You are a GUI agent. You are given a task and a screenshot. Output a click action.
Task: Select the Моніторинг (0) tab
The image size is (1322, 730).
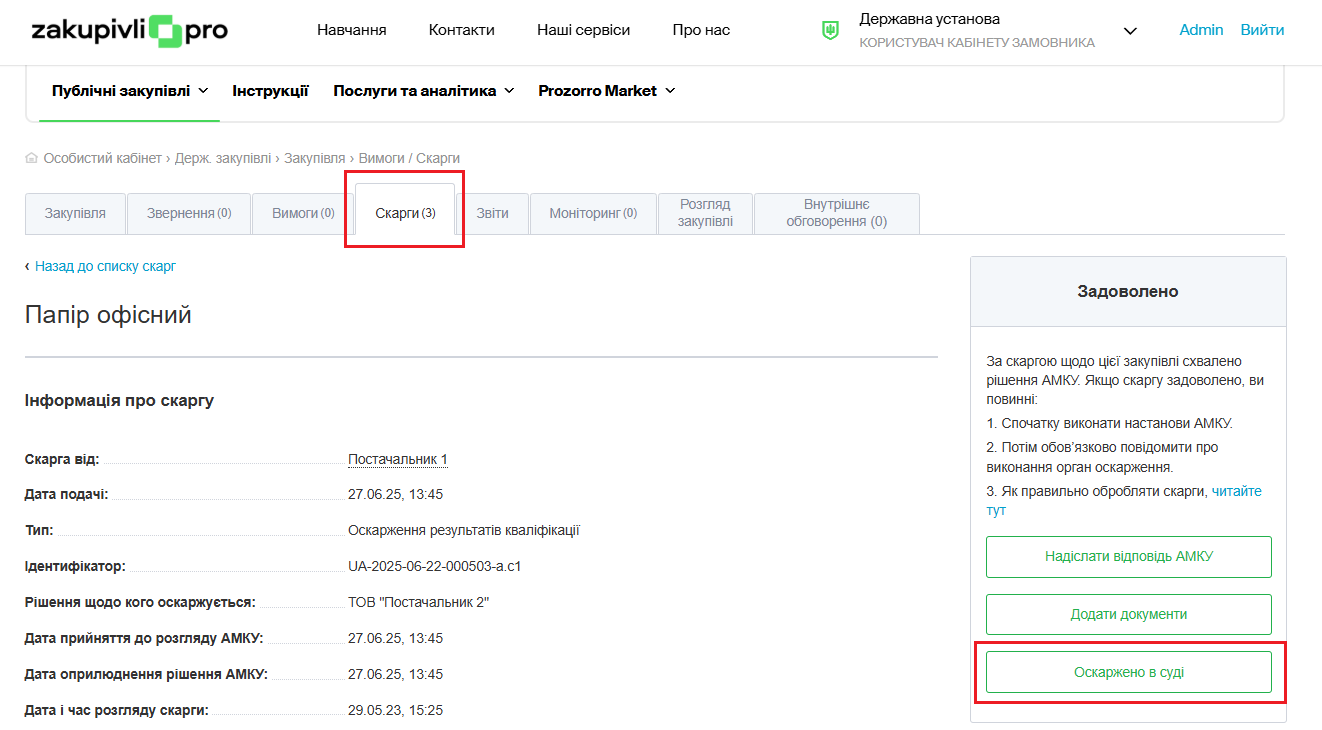coord(592,213)
